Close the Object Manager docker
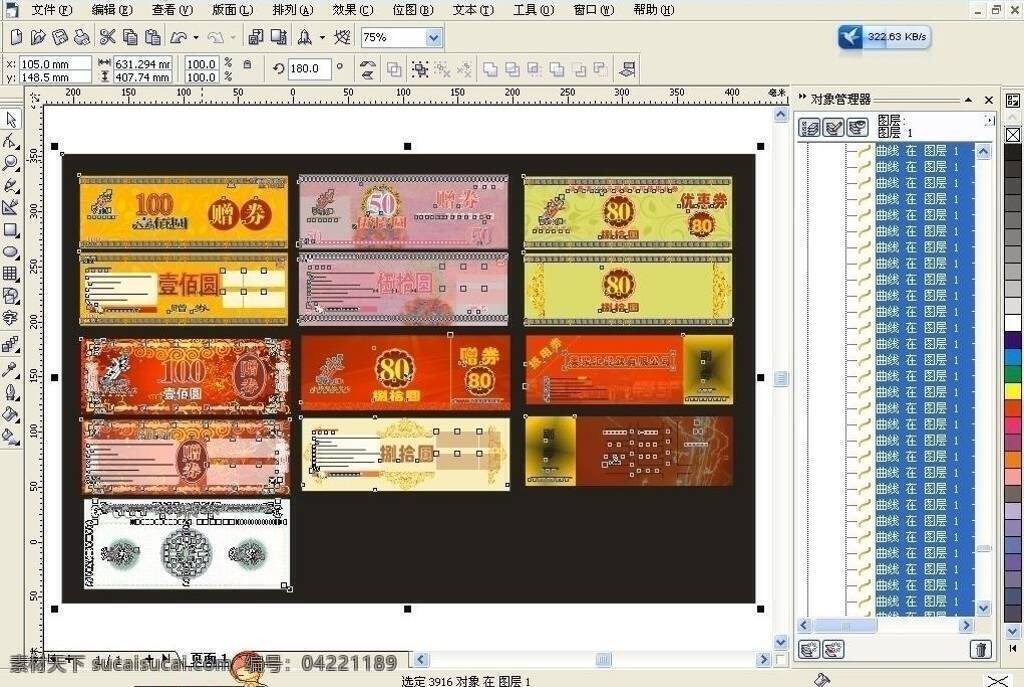Viewport: 1024px width, 687px height. point(989,100)
